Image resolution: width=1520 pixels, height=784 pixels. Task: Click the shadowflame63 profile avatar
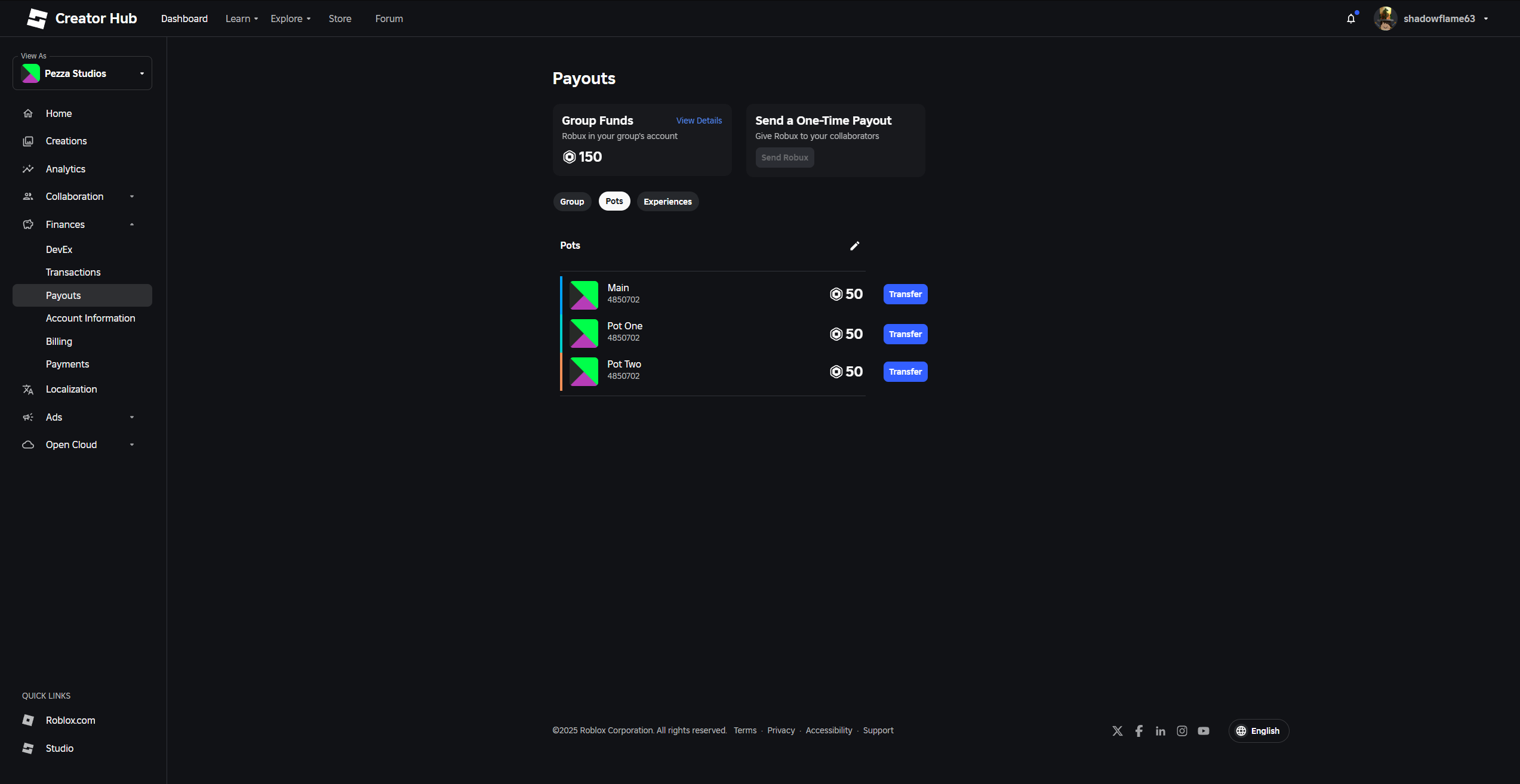[1385, 18]
